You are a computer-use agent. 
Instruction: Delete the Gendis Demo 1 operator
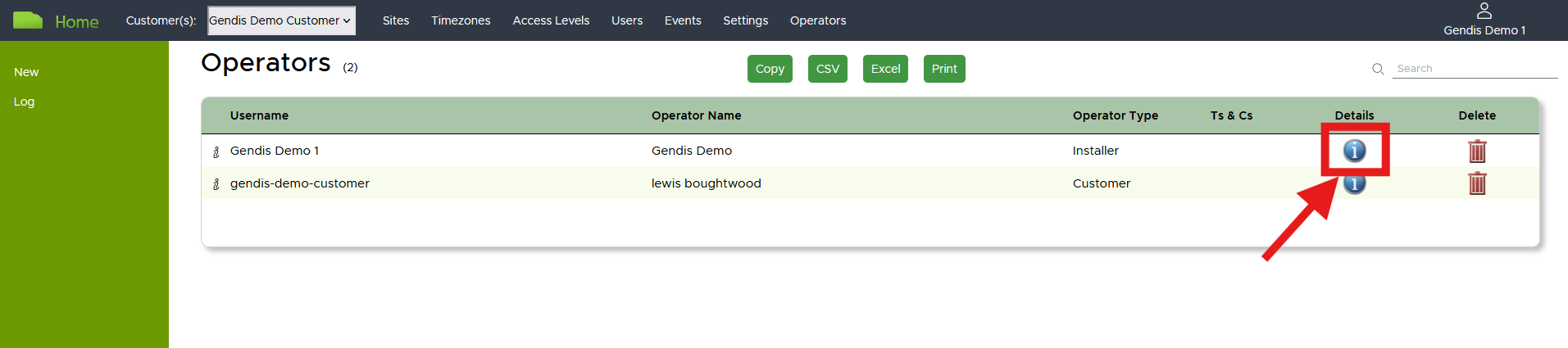point(1476,151)
